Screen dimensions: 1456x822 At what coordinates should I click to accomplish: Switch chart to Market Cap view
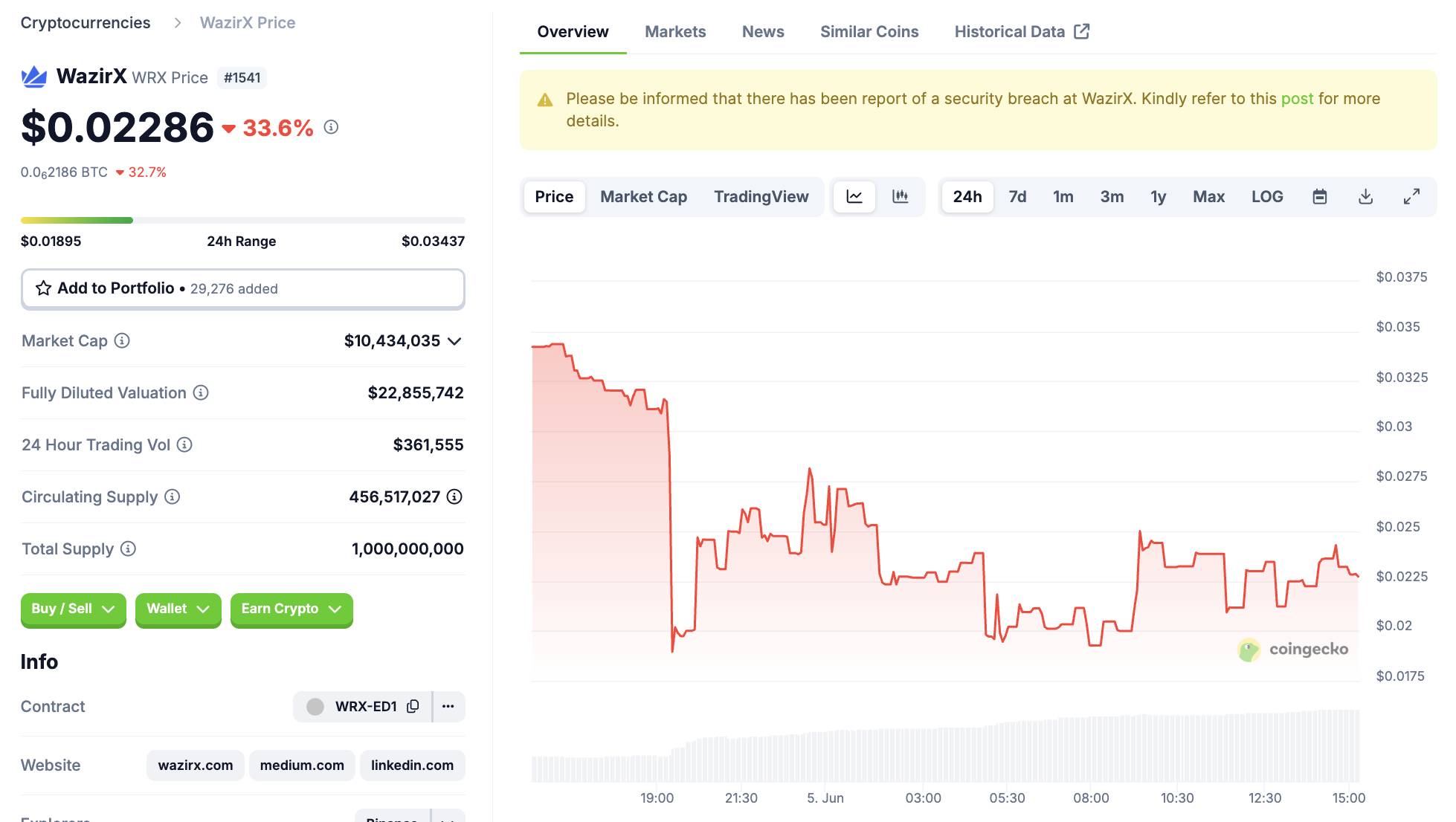point(643,196)
